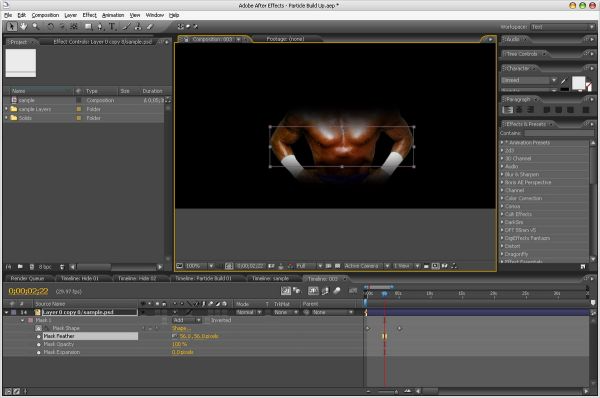Select the Hand tool

tap(24, 26)
